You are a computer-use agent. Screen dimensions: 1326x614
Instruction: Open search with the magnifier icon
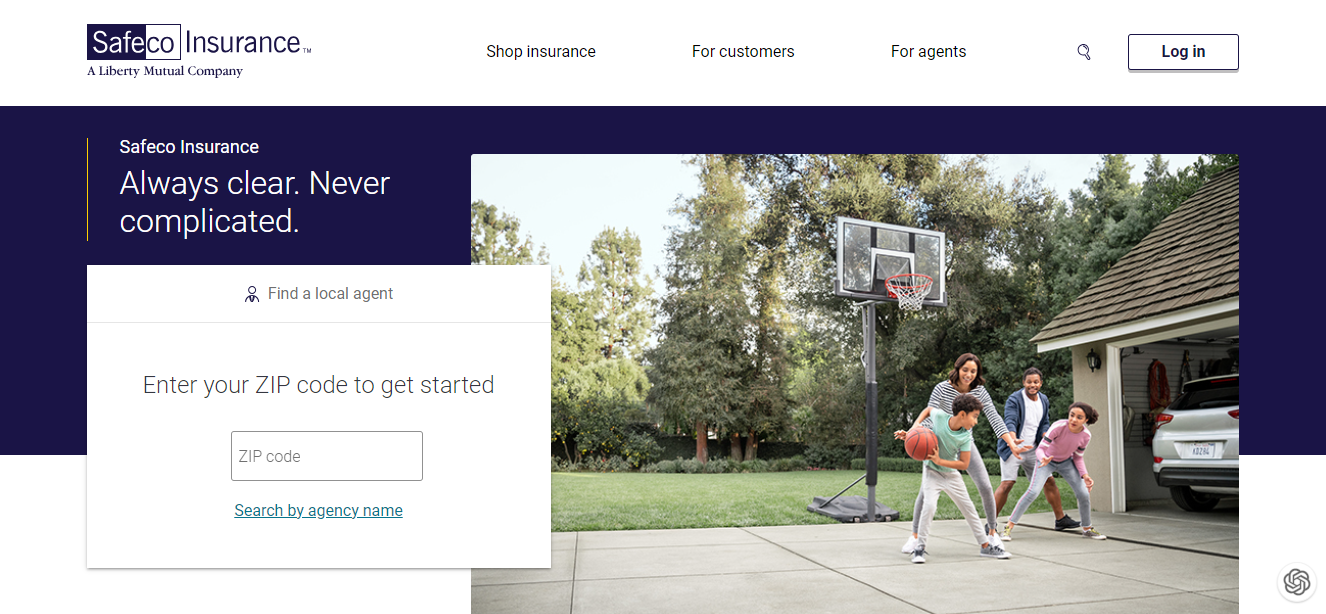click(x=1083, y=52)
